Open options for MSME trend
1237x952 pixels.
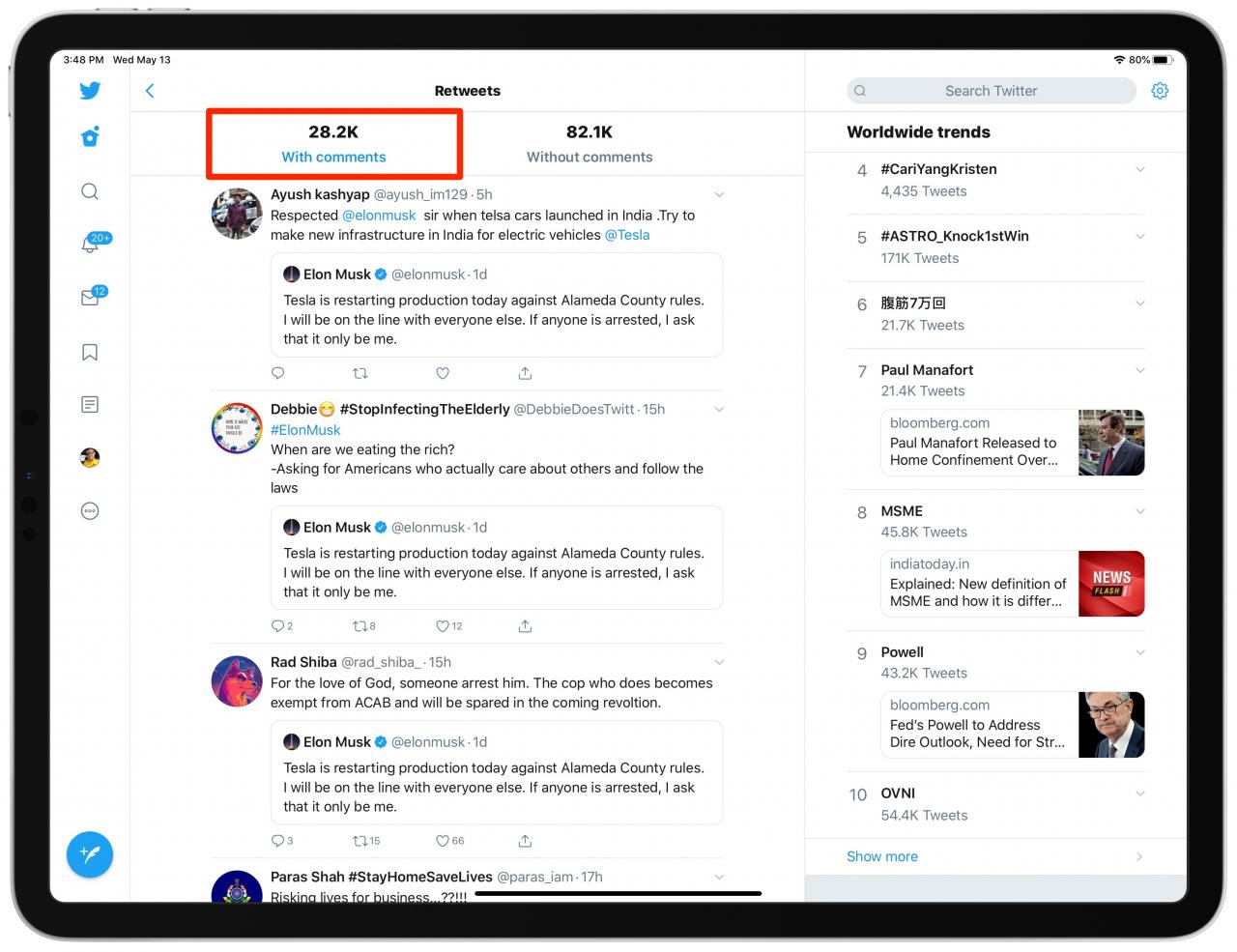click(x=1140, y=511)
